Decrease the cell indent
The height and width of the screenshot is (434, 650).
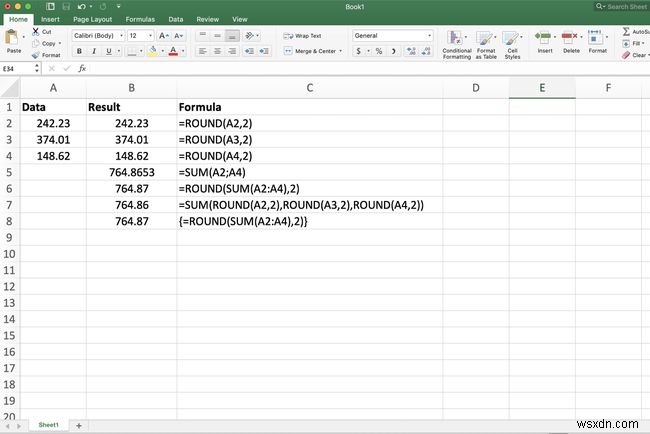[249, 51]
